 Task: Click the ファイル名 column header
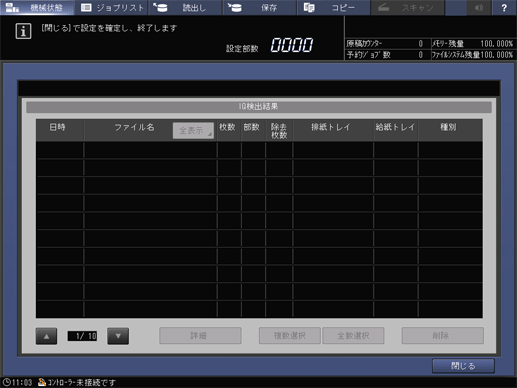click(x=134, y=127)
